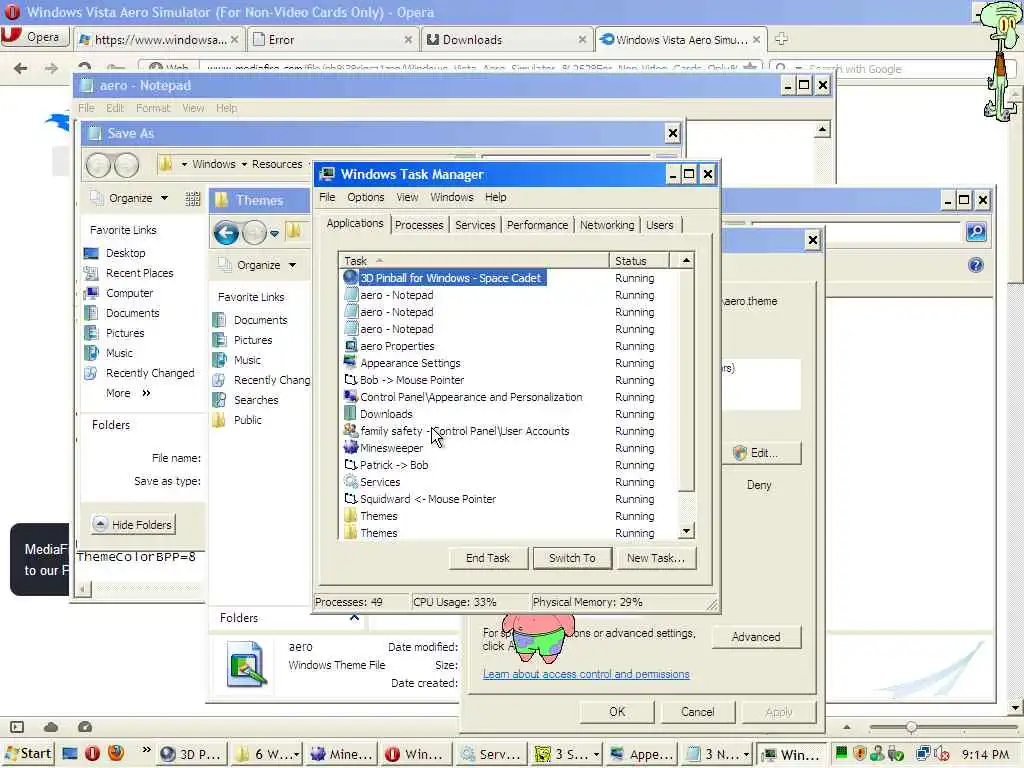Viewport: 1024px width, 768px height.
Task: Click the Save As dialog views icon
Action: 193,199
